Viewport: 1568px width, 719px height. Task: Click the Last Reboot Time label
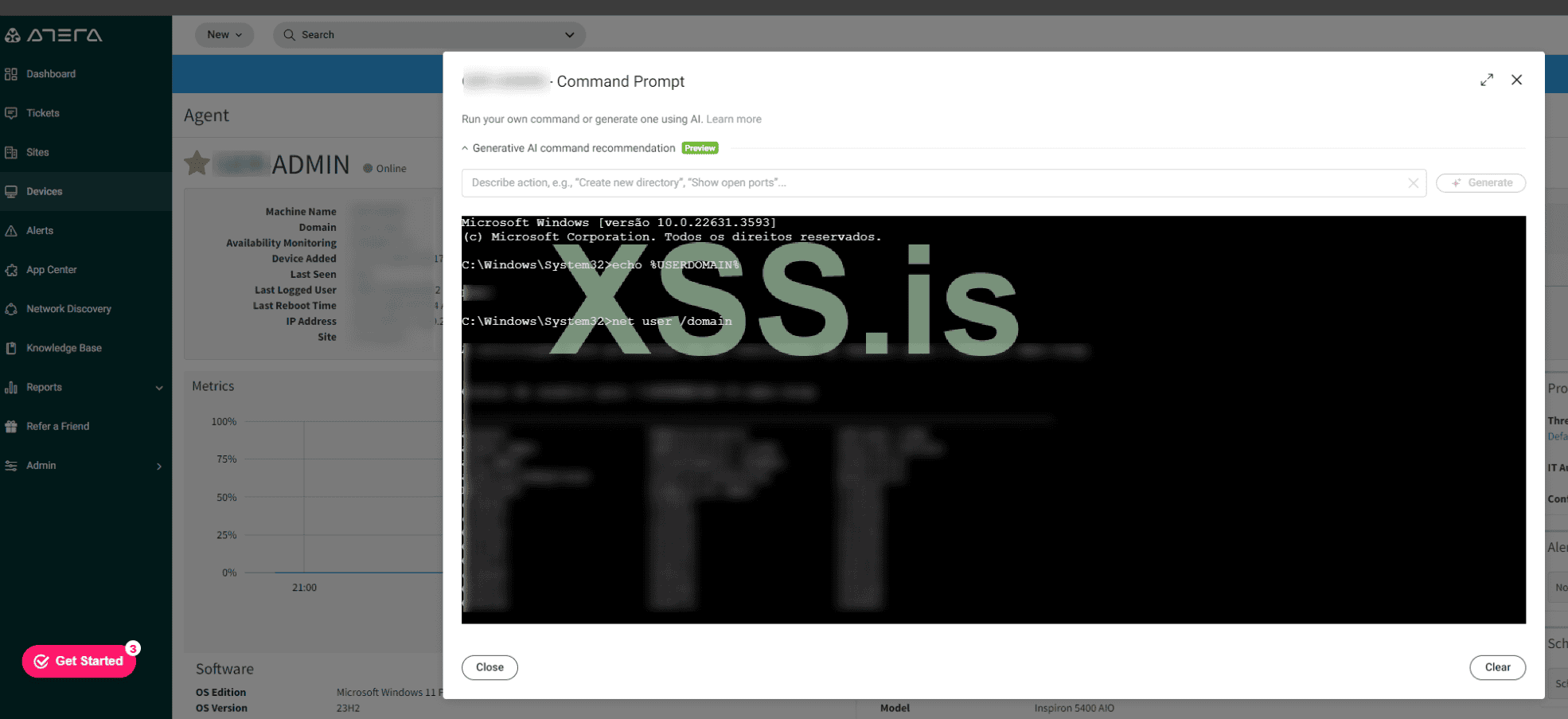294,306
